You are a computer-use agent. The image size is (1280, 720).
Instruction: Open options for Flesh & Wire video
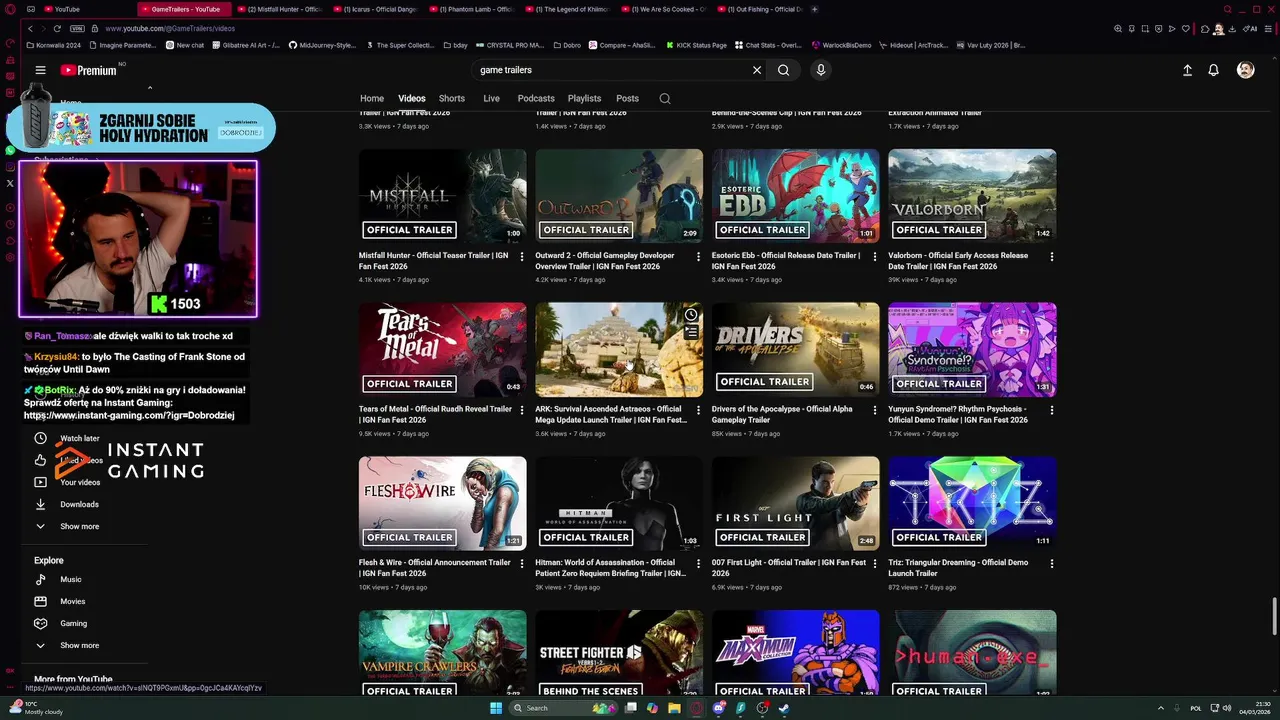click(522, 564)
